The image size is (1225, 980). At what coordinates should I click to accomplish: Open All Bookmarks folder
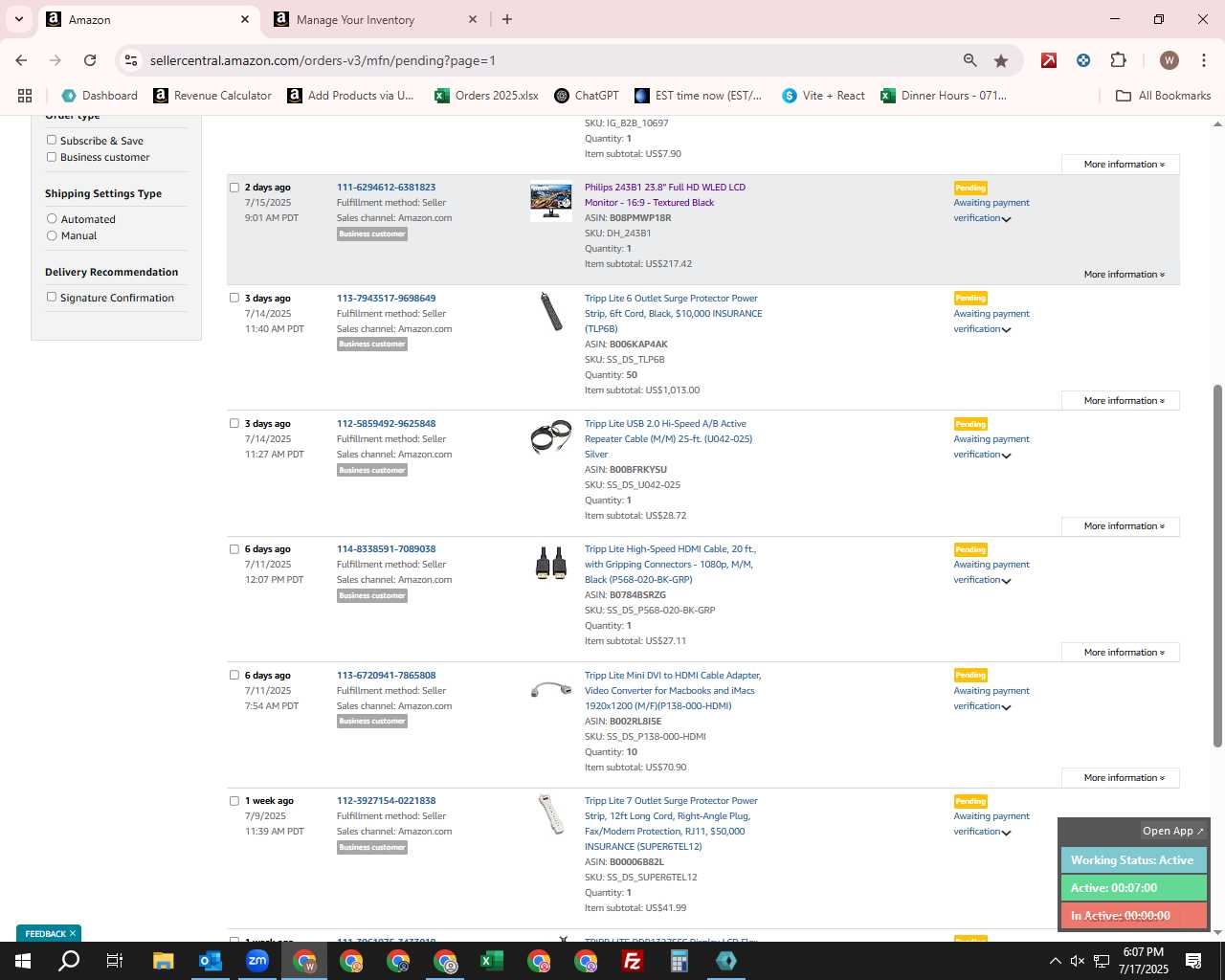click(x=1164, y=96)
